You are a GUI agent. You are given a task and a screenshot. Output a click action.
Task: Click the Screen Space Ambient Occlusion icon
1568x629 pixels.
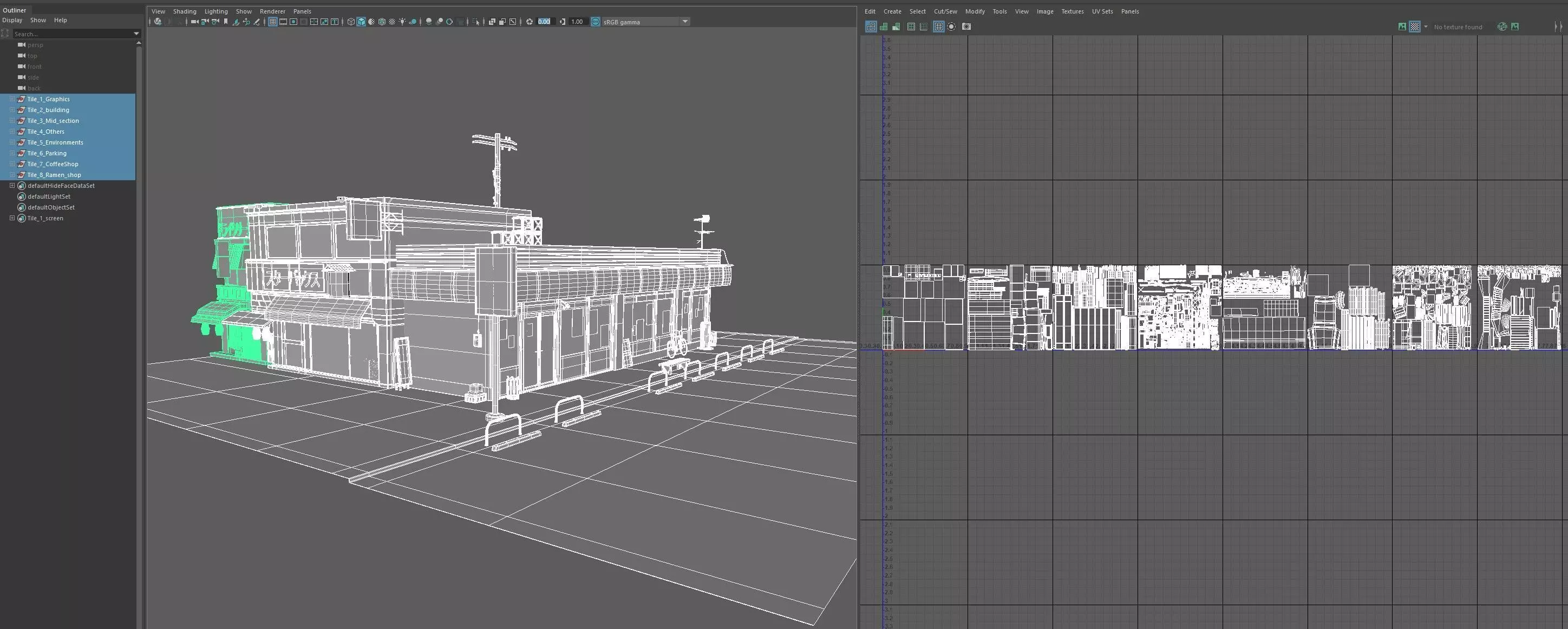pos(429,21)
